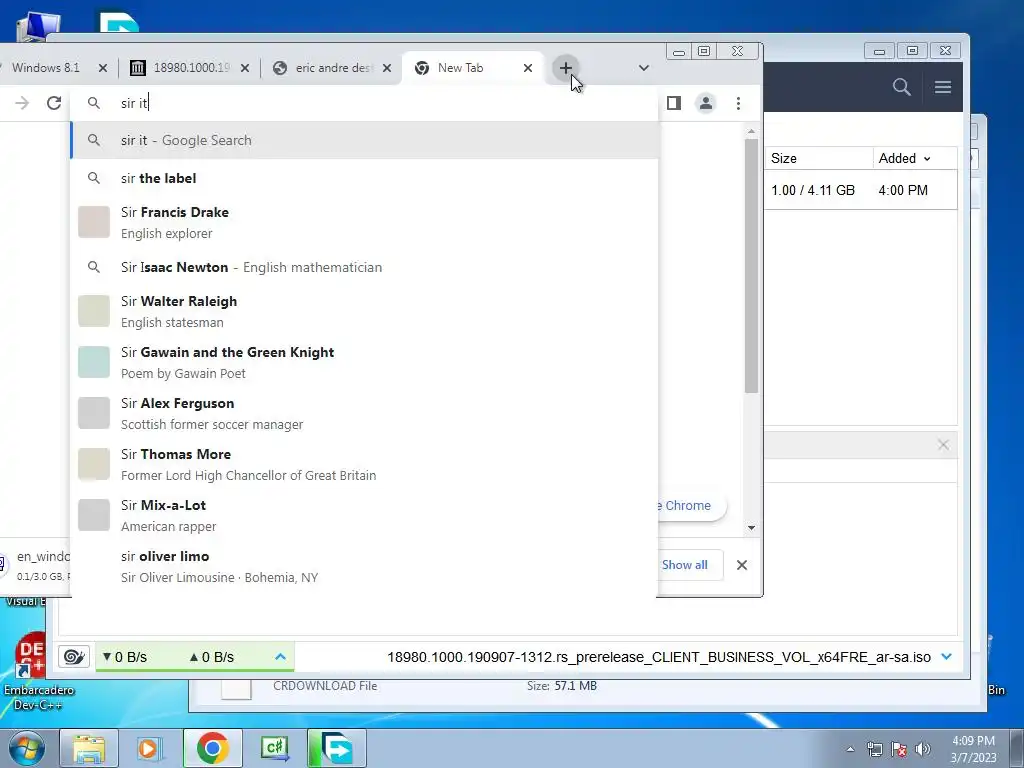The width and height of the screenshot is (1024, 768).
Task: Click network icon in system tray
Action: (874, 749)
